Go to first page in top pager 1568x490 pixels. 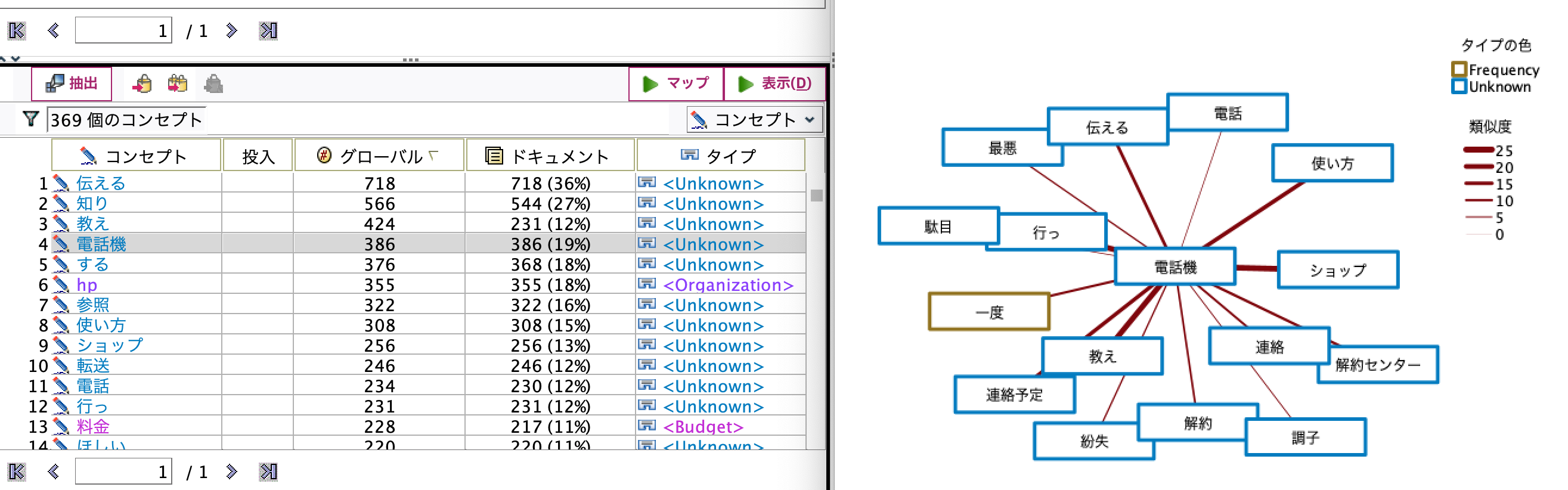click(x=17, y=30)
